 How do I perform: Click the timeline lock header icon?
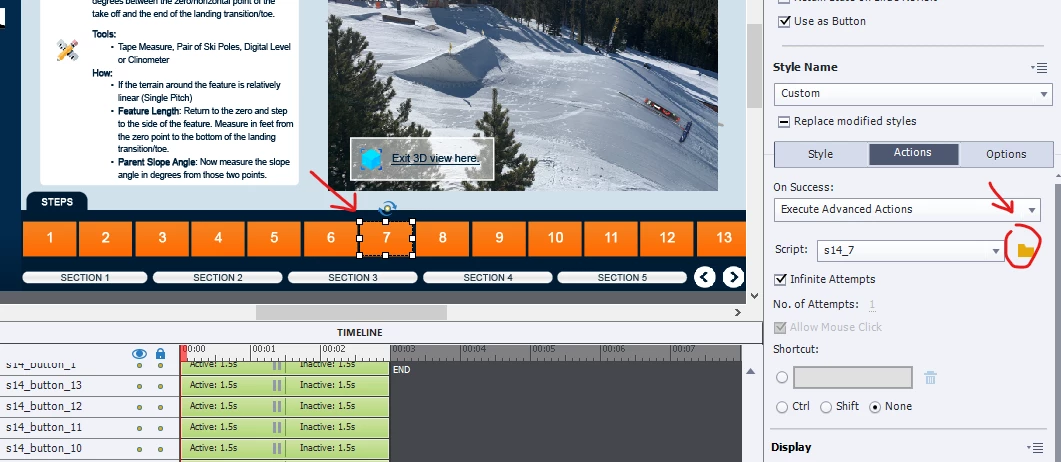(160, 354)
